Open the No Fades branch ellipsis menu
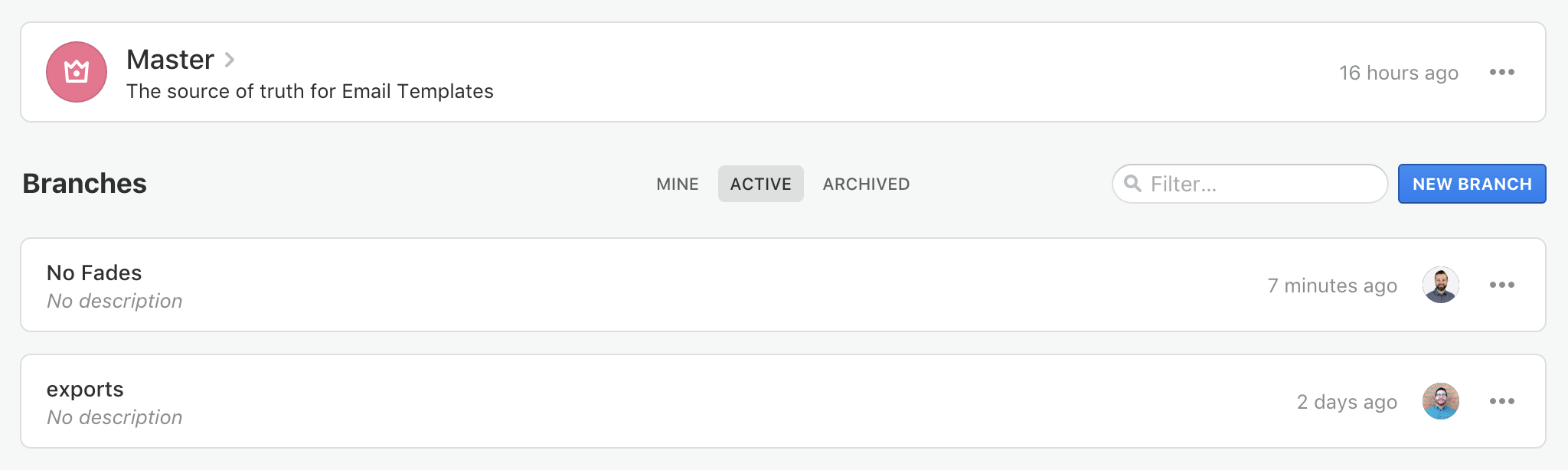The height and width of the screenshot is (470, 1568). [1503, 285]
